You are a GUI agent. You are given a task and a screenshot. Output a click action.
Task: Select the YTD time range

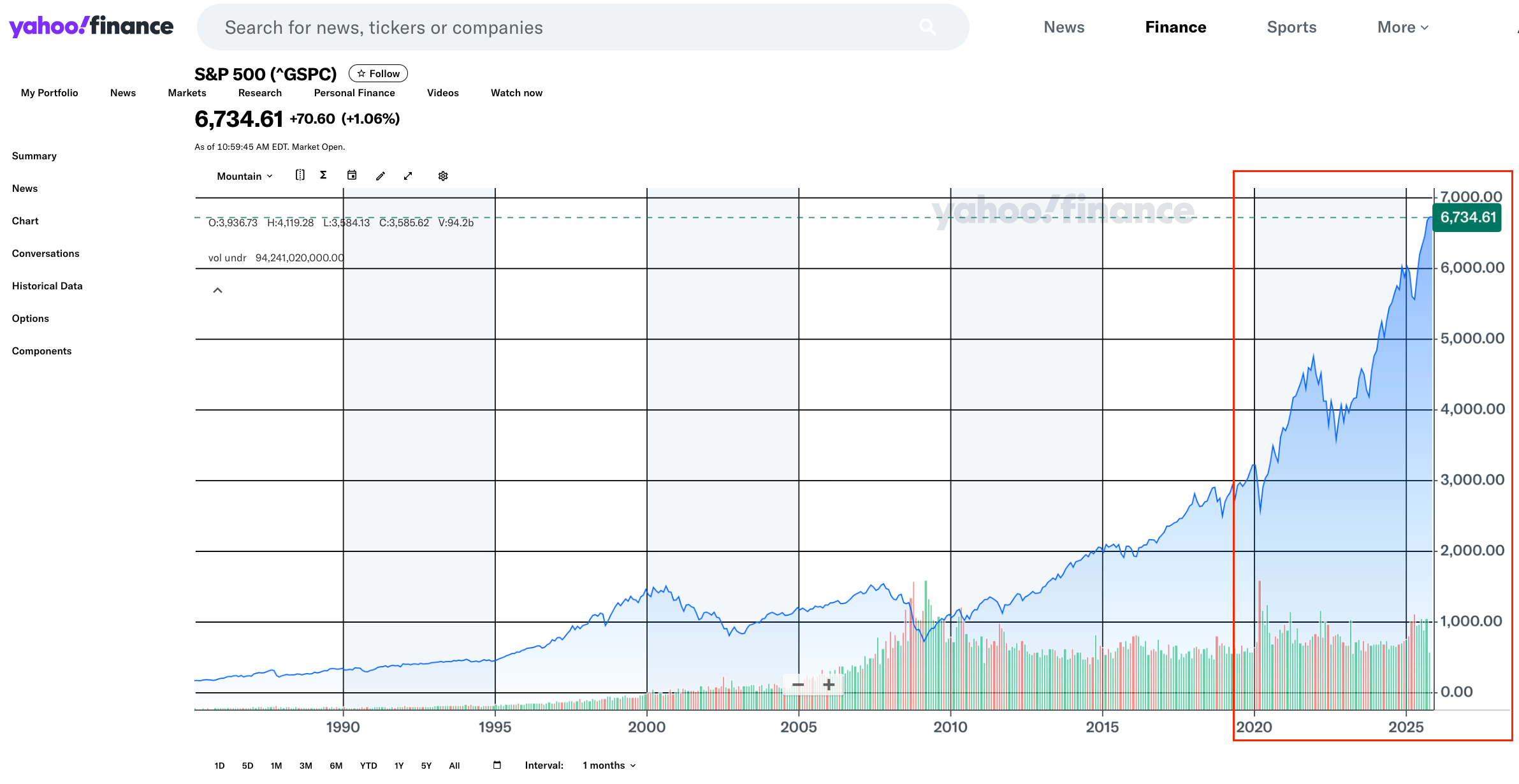[x=368, y=766]
